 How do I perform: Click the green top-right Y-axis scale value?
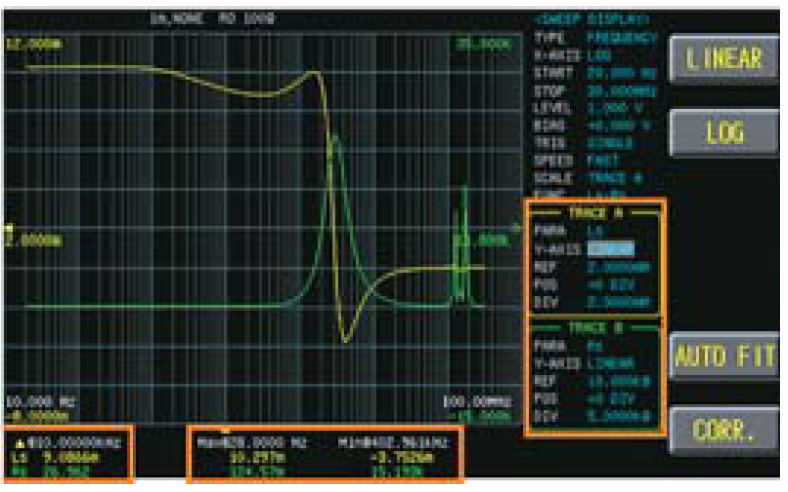483,44
